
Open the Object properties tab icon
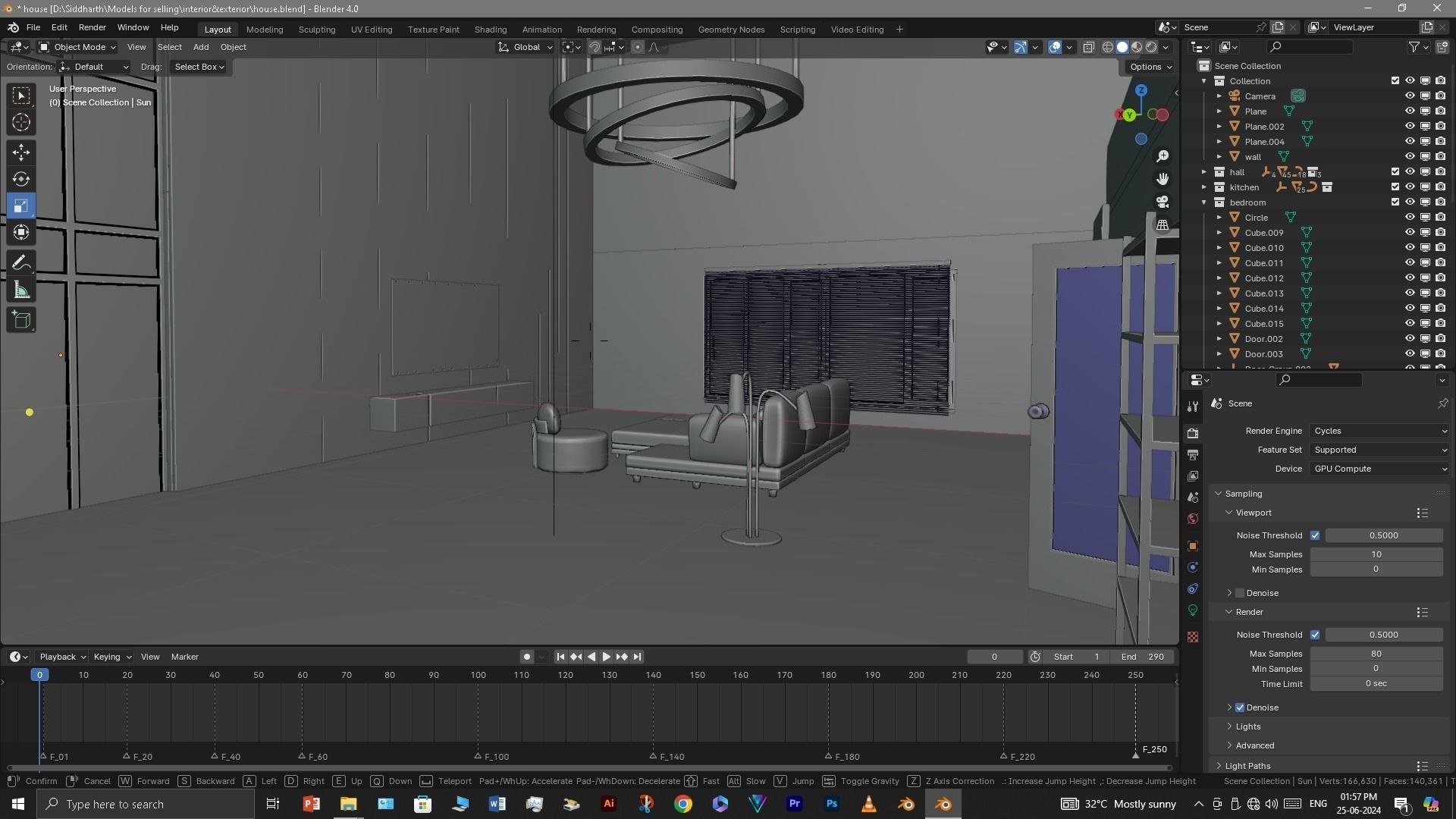coord(1193,546)
